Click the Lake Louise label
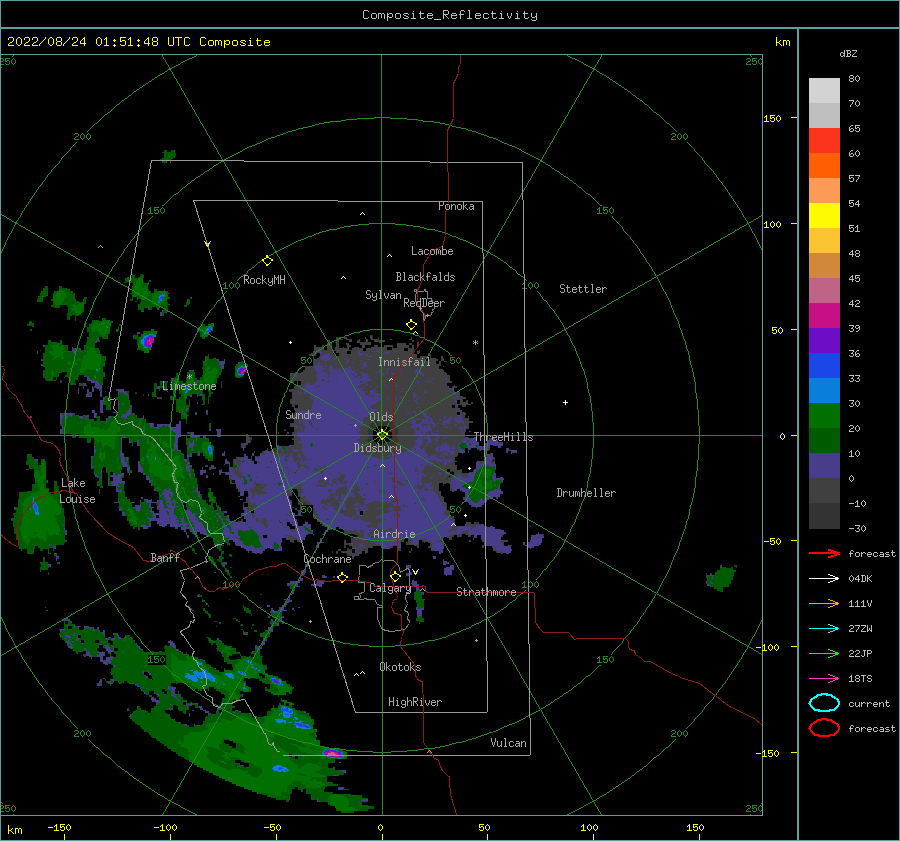 click(x=77, y=491)
